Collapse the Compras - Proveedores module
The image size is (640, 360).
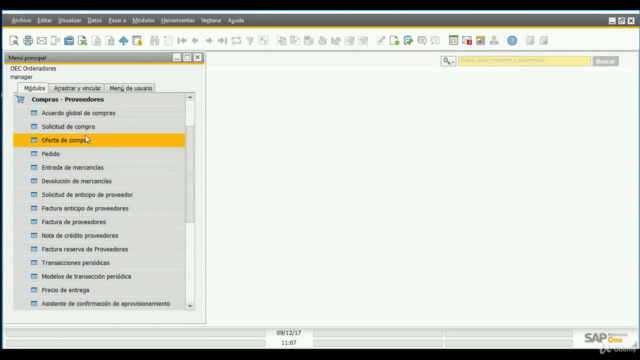click(67, 99)
